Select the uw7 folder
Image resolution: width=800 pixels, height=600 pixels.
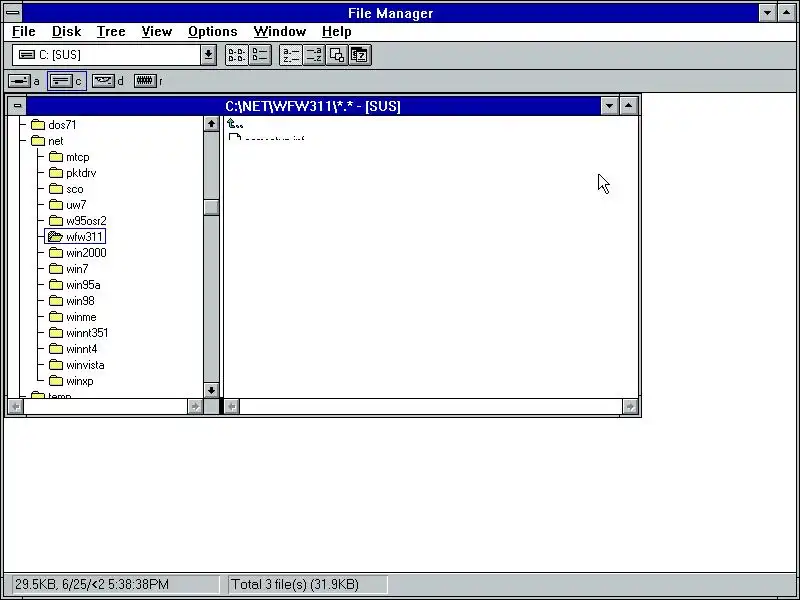(68, 205)
